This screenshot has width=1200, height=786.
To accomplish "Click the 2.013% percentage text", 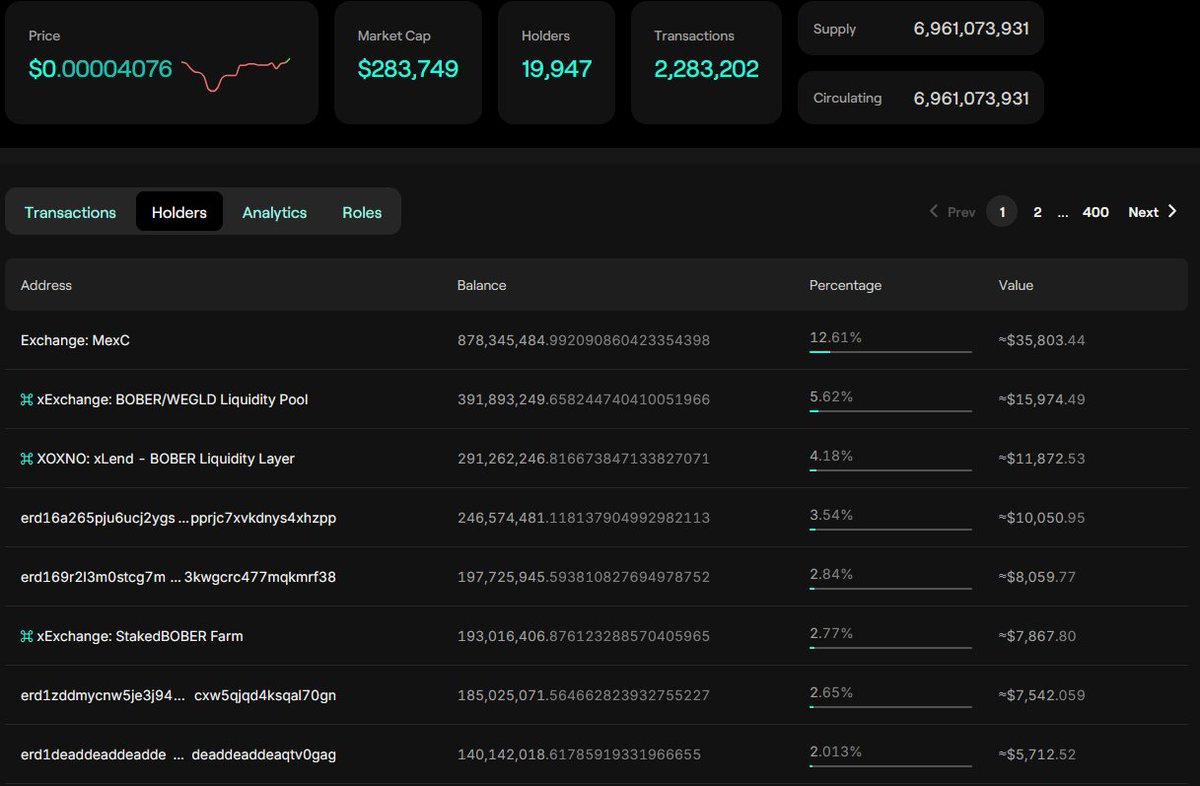I will tap(835, 752).
